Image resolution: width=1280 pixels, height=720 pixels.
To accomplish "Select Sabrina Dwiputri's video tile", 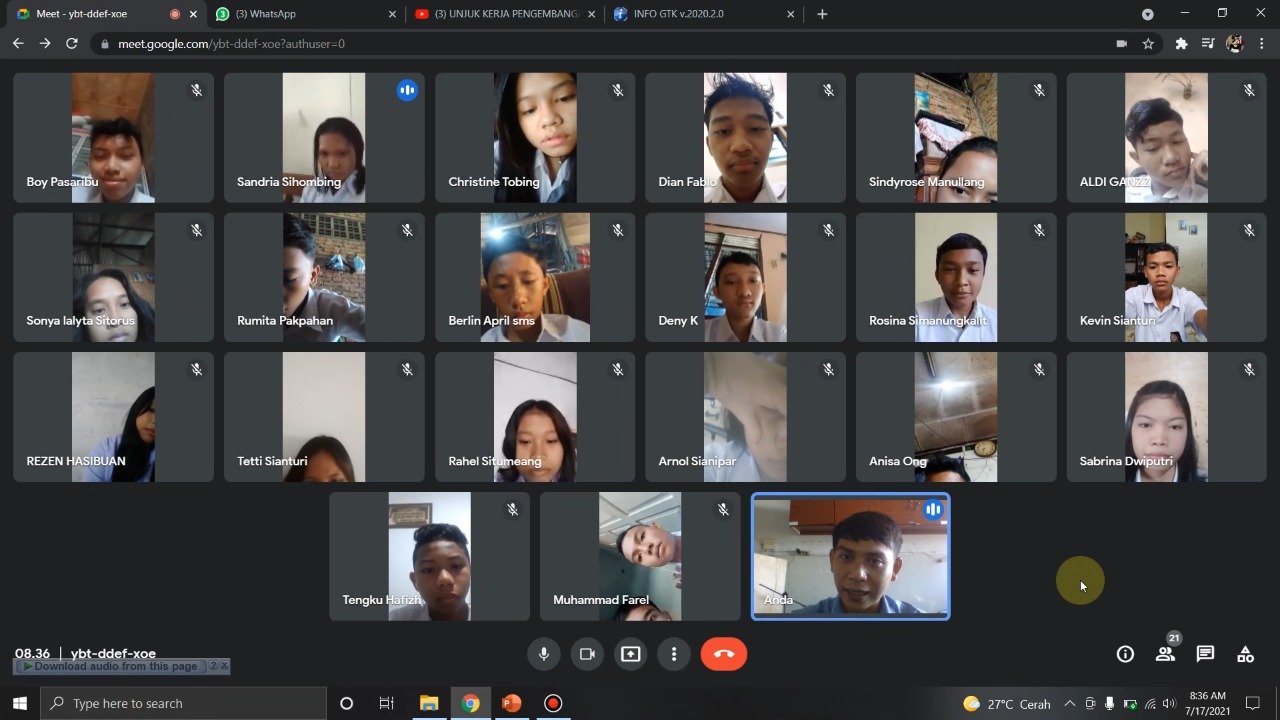I will (x=1166, y=417).
